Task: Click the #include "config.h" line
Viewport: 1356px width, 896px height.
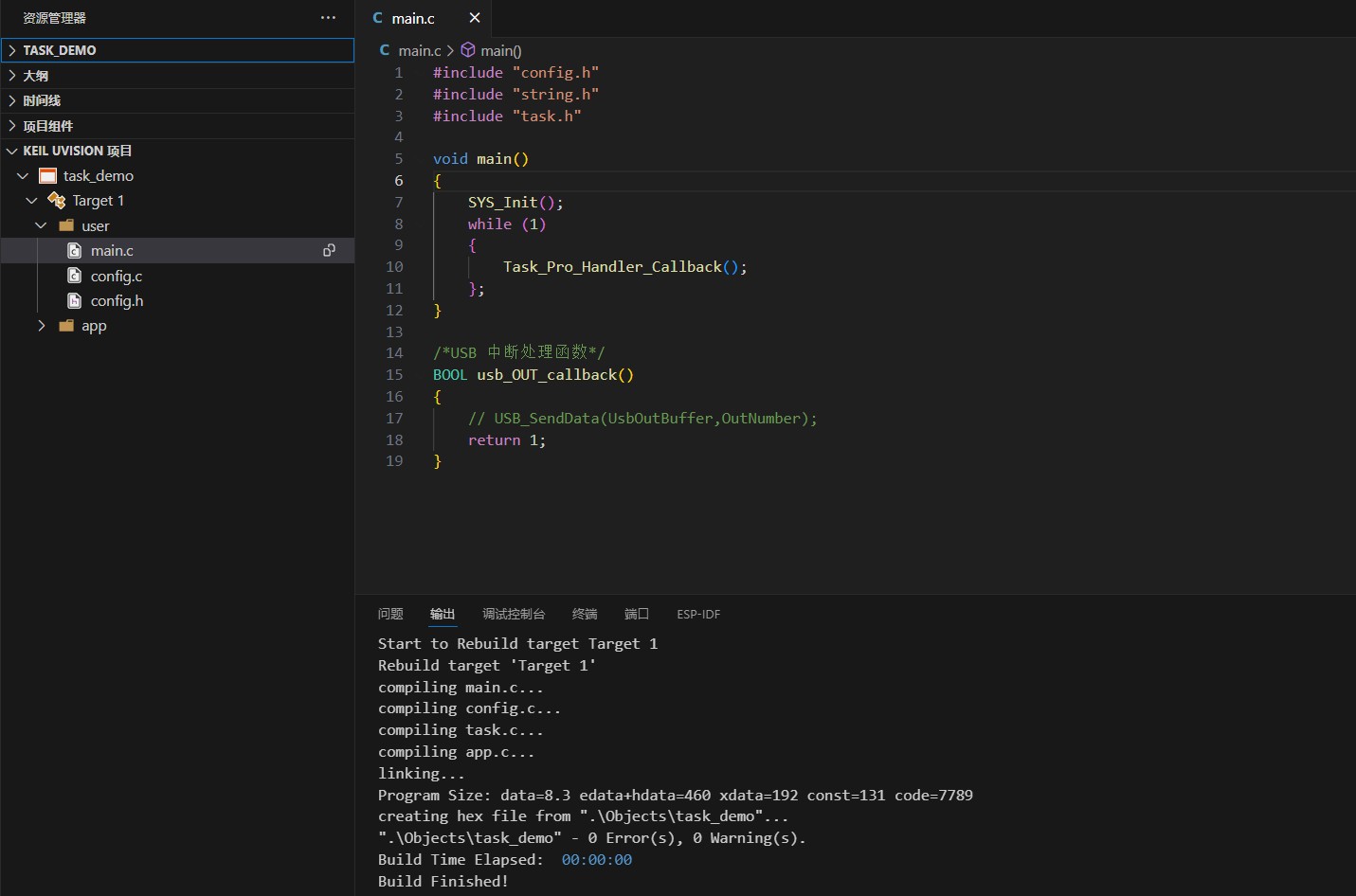Action: coord(515,73)
